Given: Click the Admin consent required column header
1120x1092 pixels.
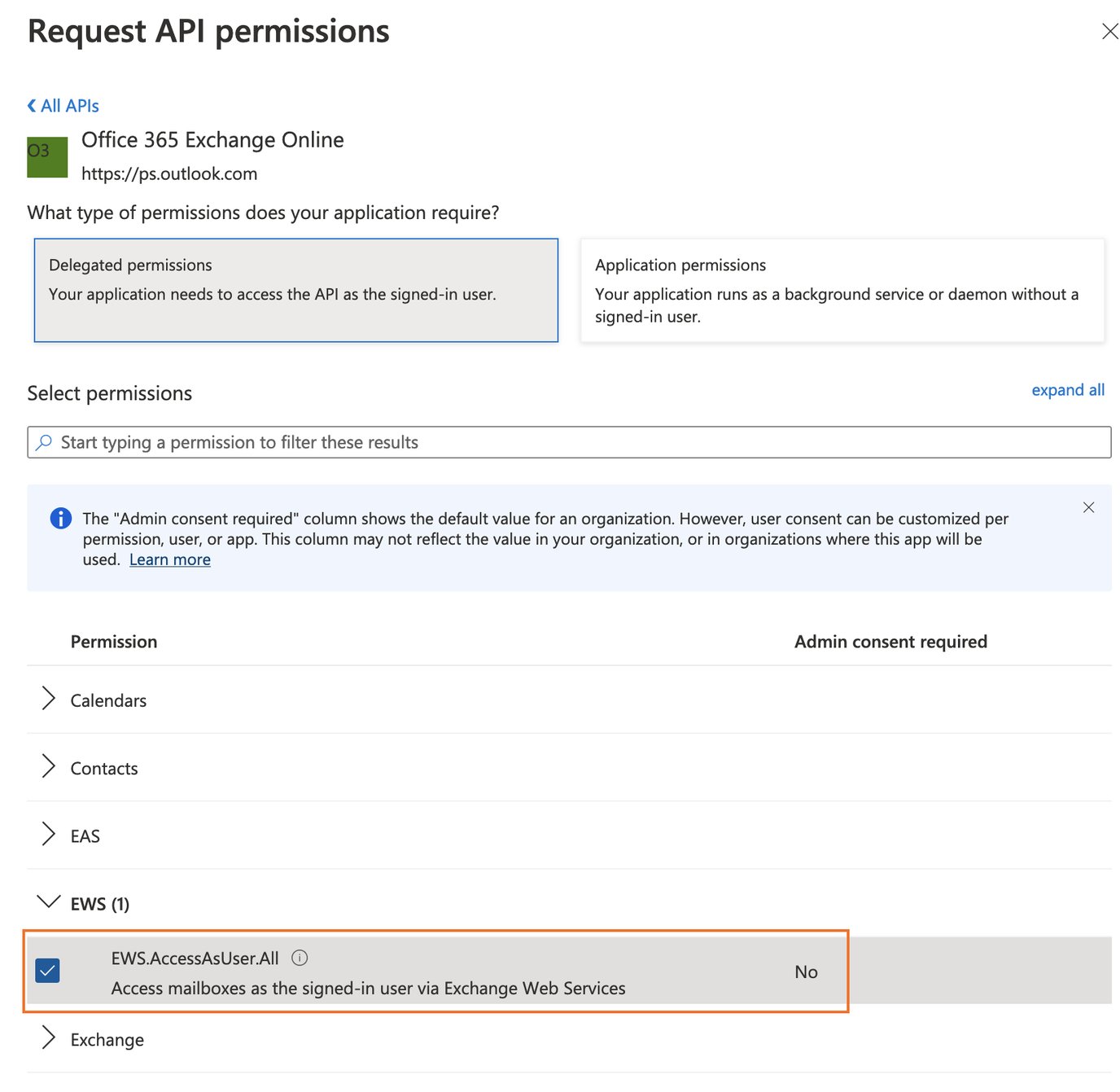Looking at the screenshot, I should click(890, 641).
